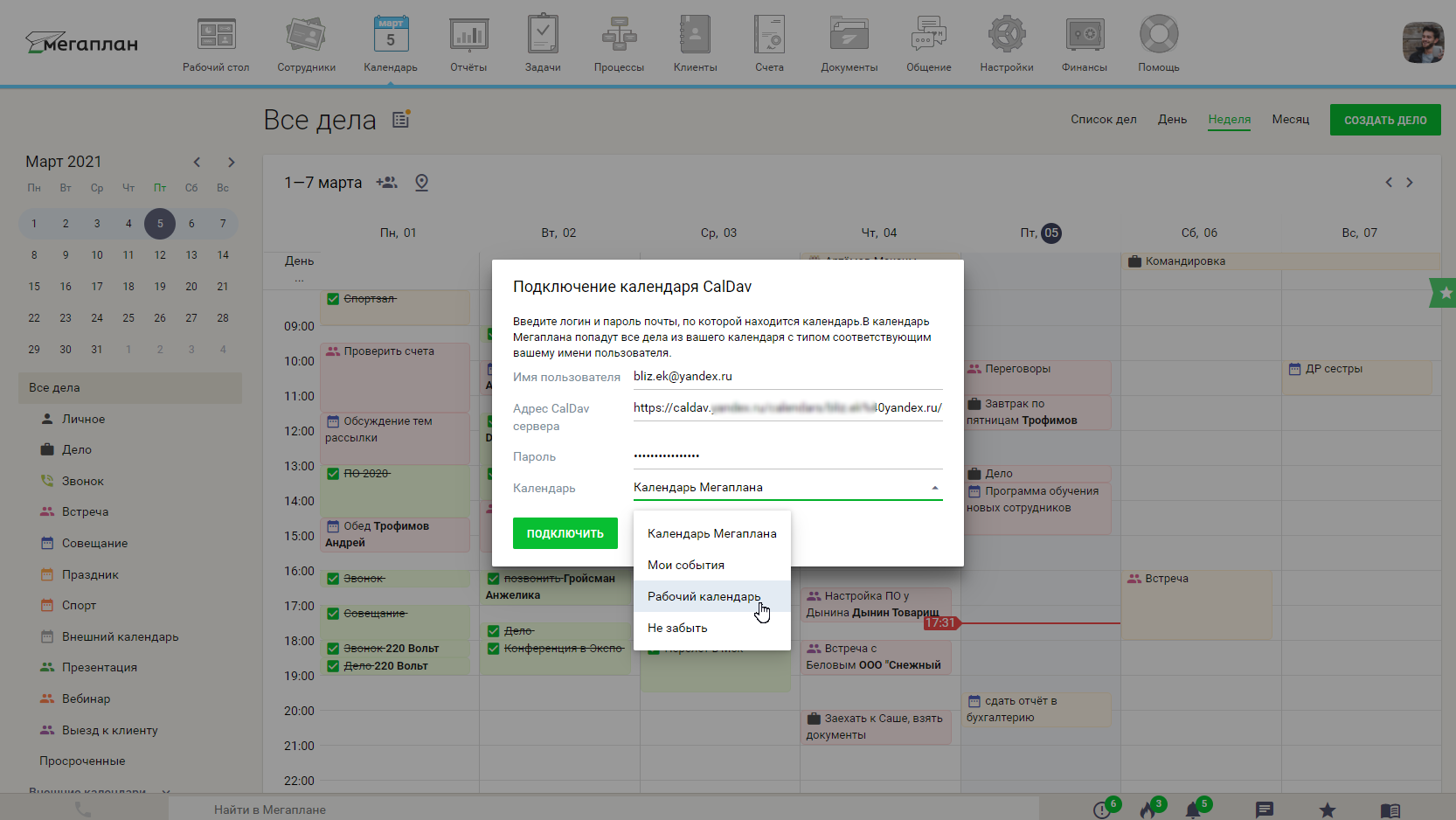Viewport: 1456px width, 820px height.
Task: Select Мои события from dropdown list
Action: coord(712,565)
